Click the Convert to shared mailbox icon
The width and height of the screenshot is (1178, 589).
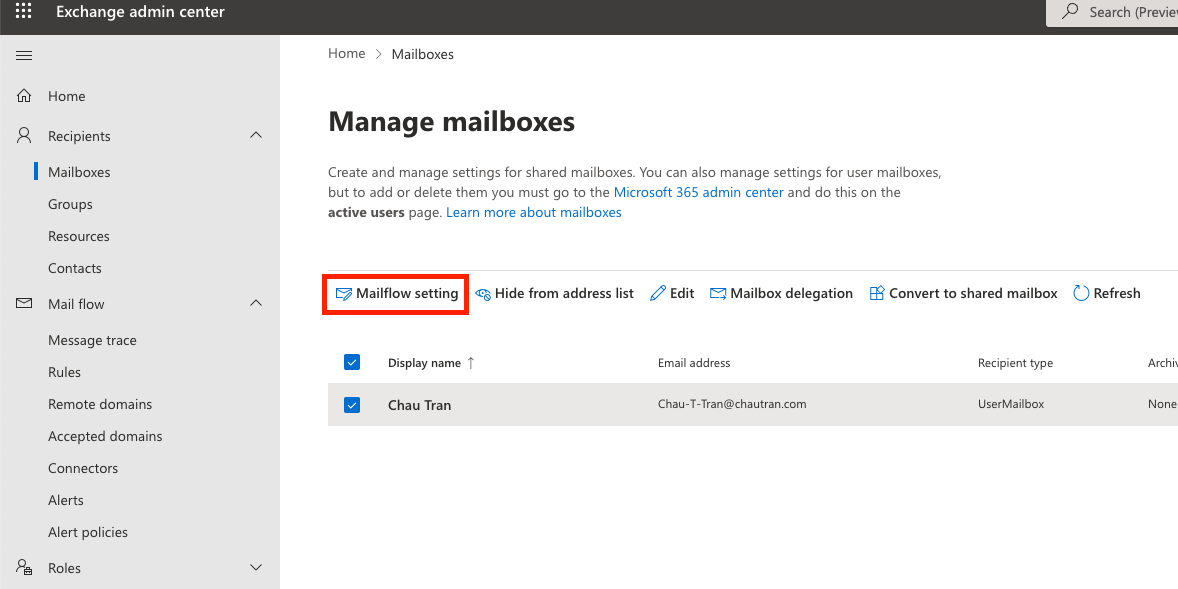coord(877,293)
